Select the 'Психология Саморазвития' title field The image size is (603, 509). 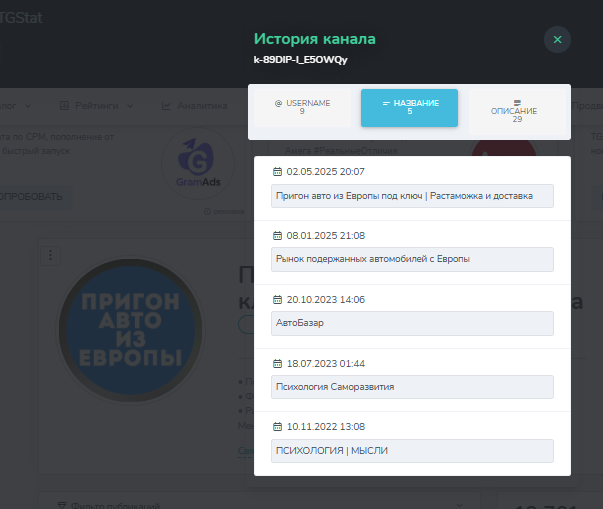[412, 387]
